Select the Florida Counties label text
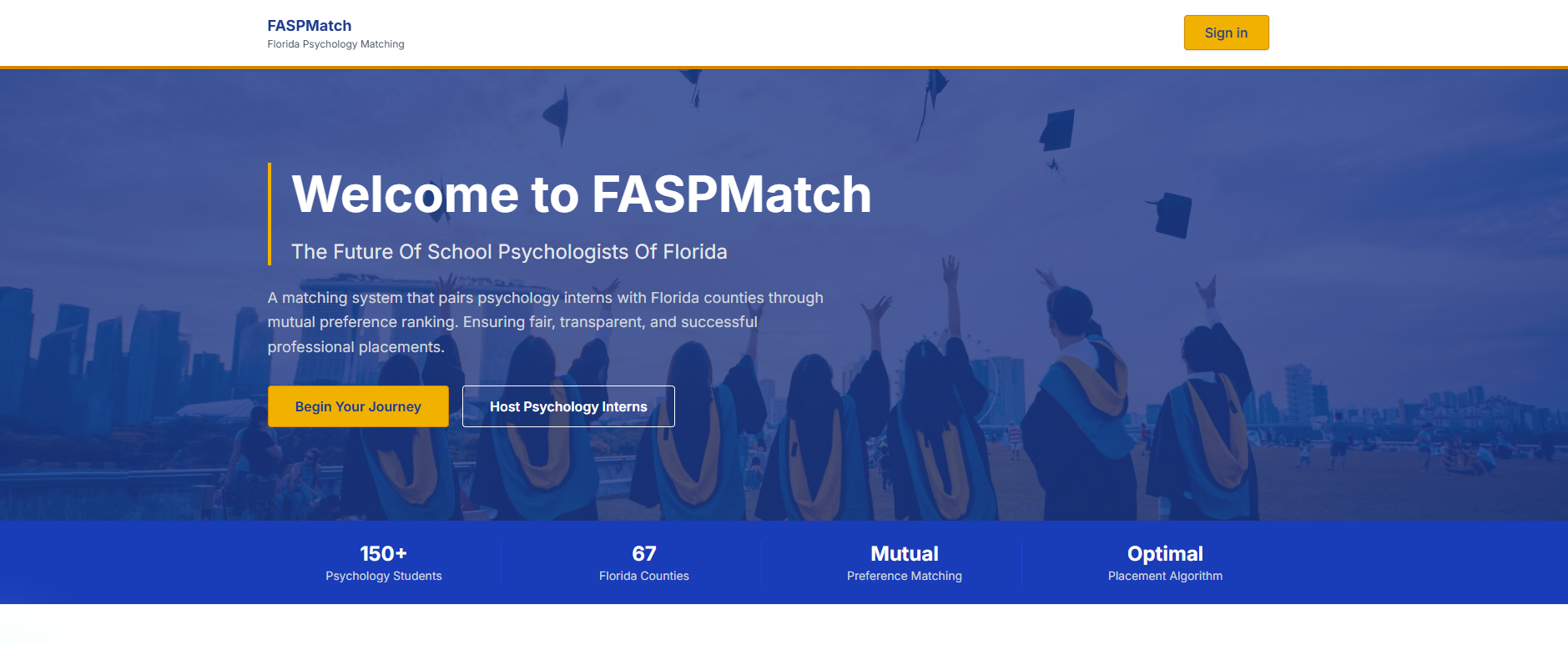Screen dimensions: 1568x645 pos(643,576)
